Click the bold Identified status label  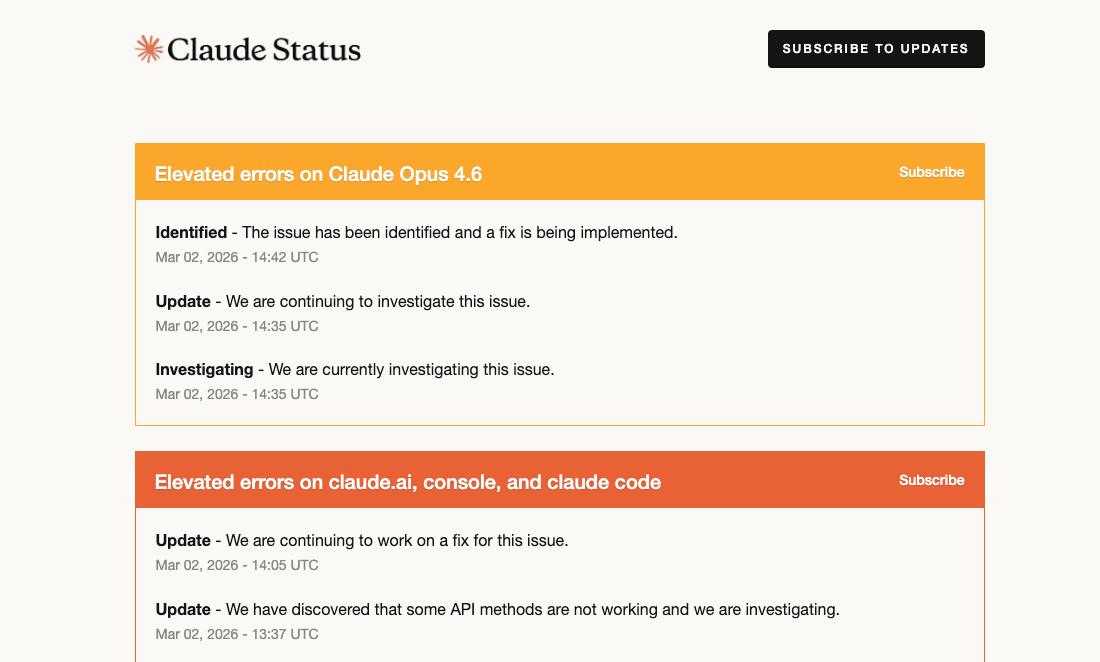(191, 232)
